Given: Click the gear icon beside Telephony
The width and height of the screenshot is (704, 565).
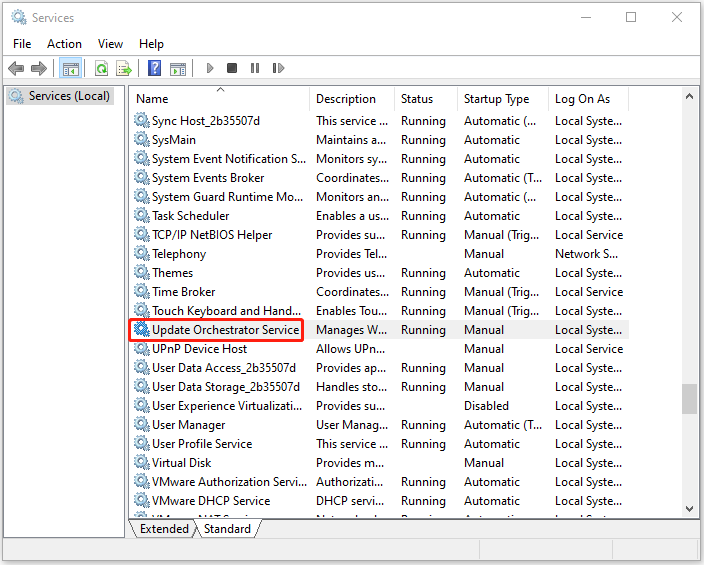Looking at the screenshot, I should coord(142,254).
